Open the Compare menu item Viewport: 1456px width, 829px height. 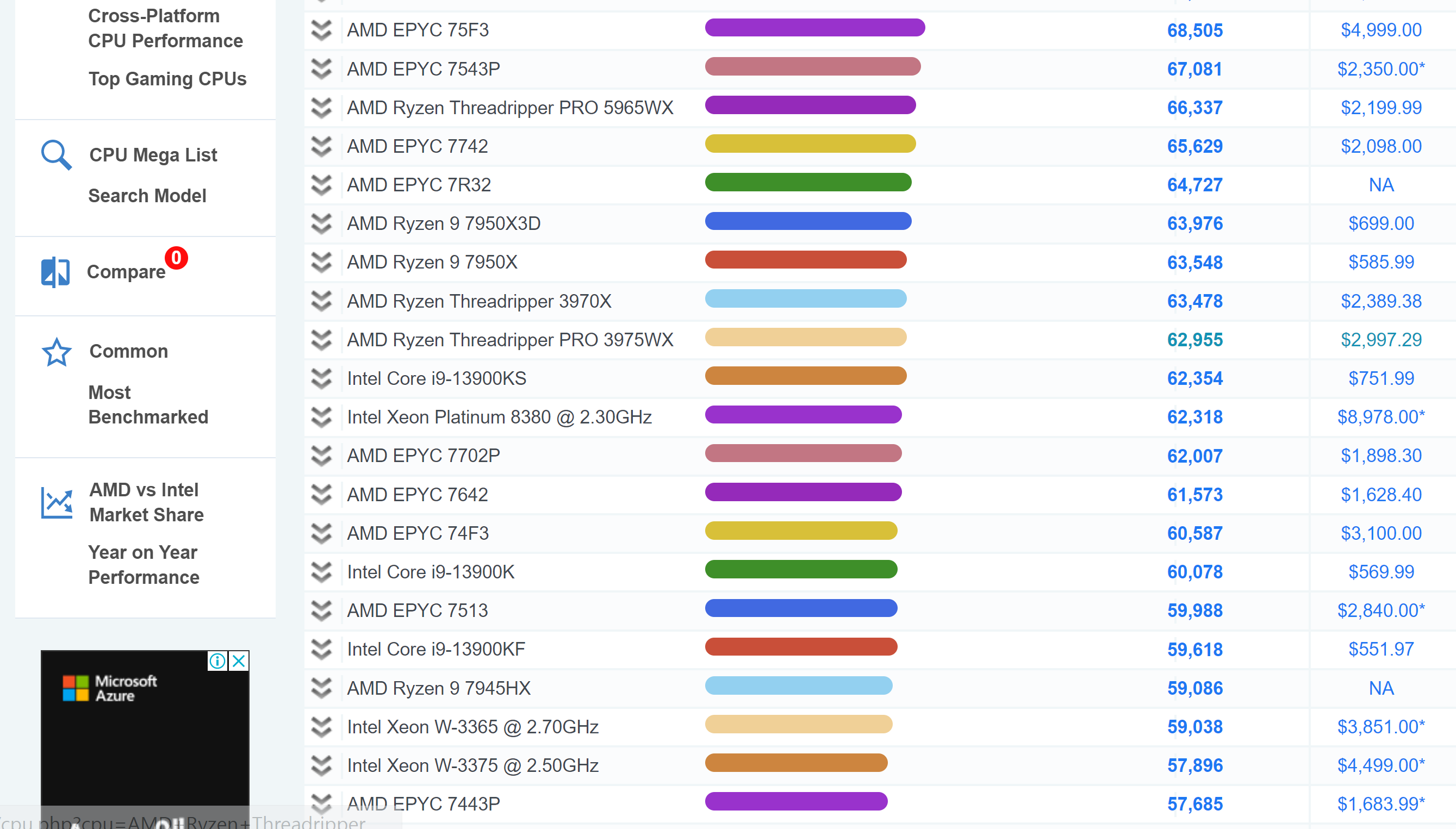coord(126,272)
